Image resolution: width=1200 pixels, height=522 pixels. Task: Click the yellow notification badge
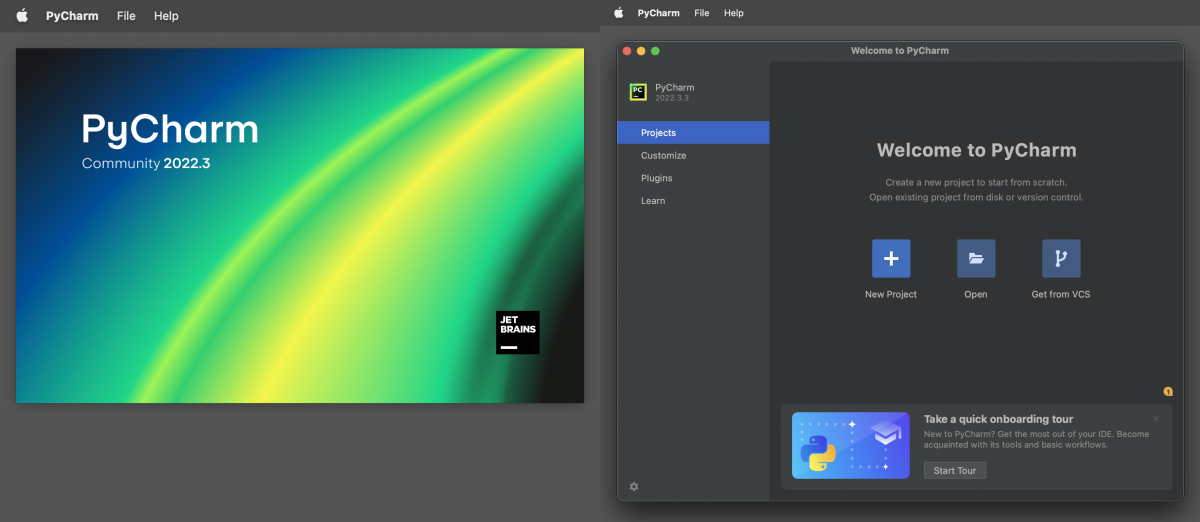pos(1168,391)
